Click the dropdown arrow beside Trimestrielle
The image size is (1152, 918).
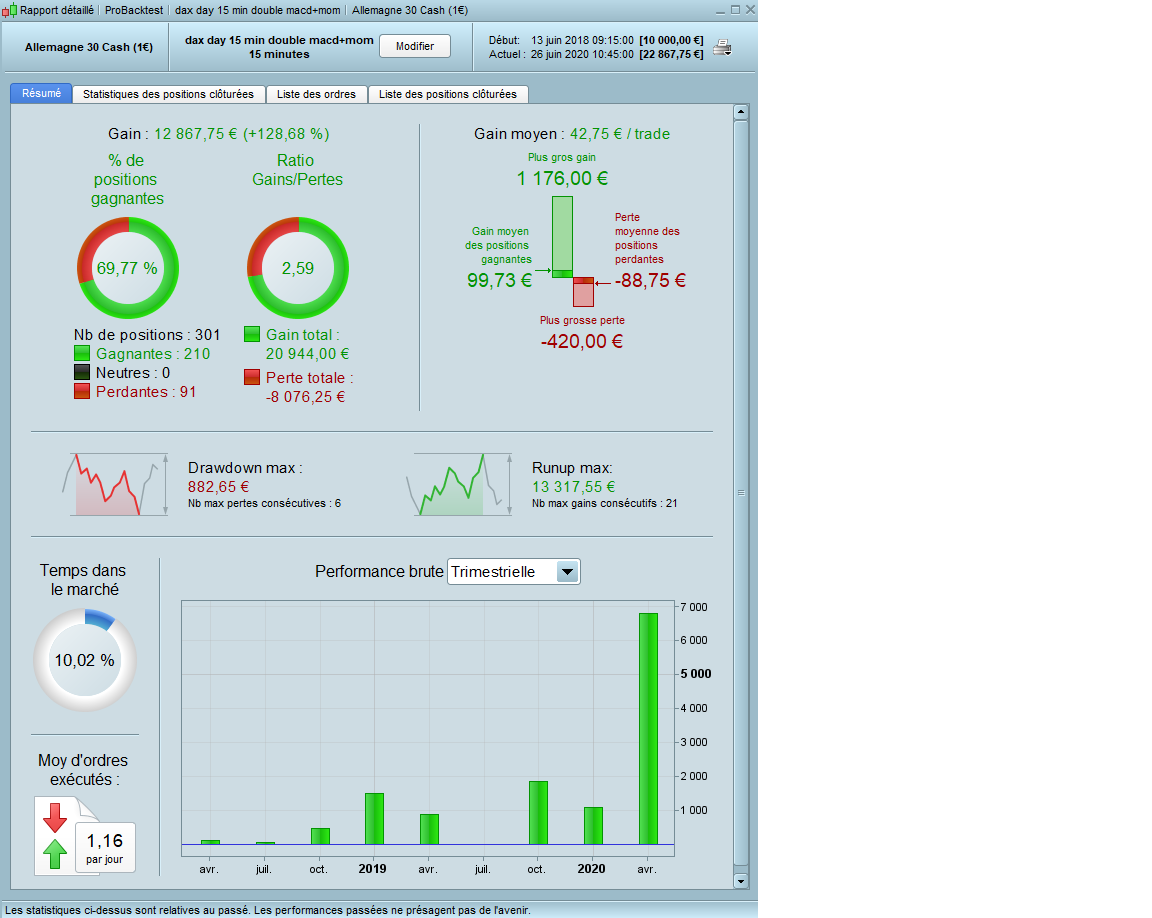[567, 572]
